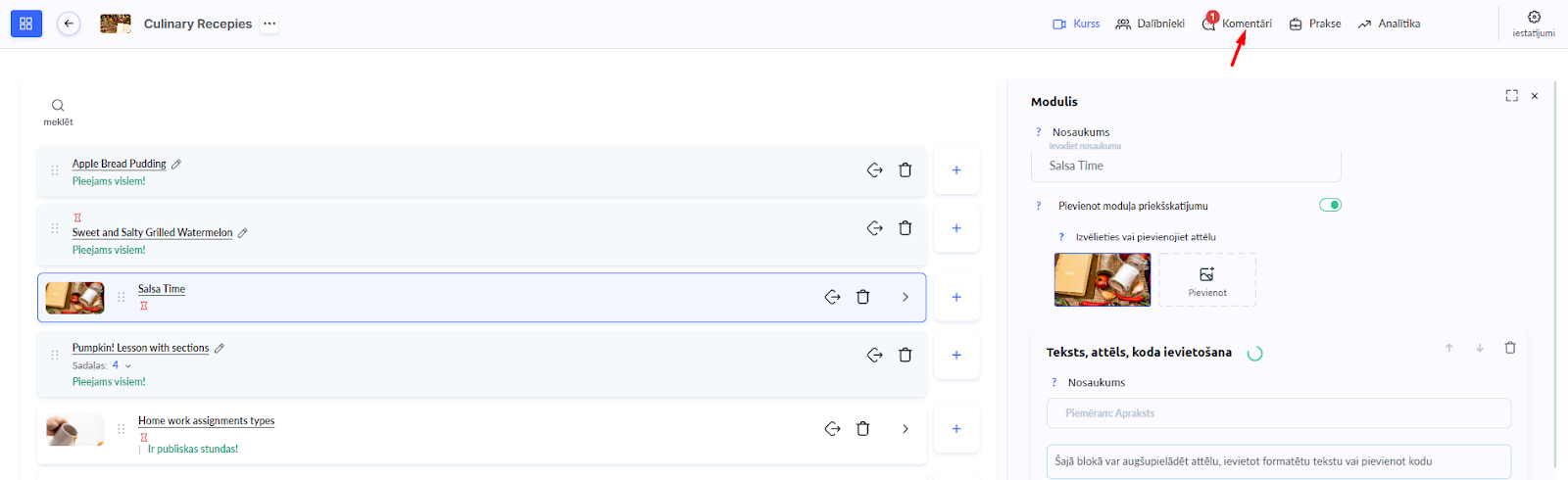Open the Sweet and Salty Grilled Watermelon link

click(x=152, y=233)
